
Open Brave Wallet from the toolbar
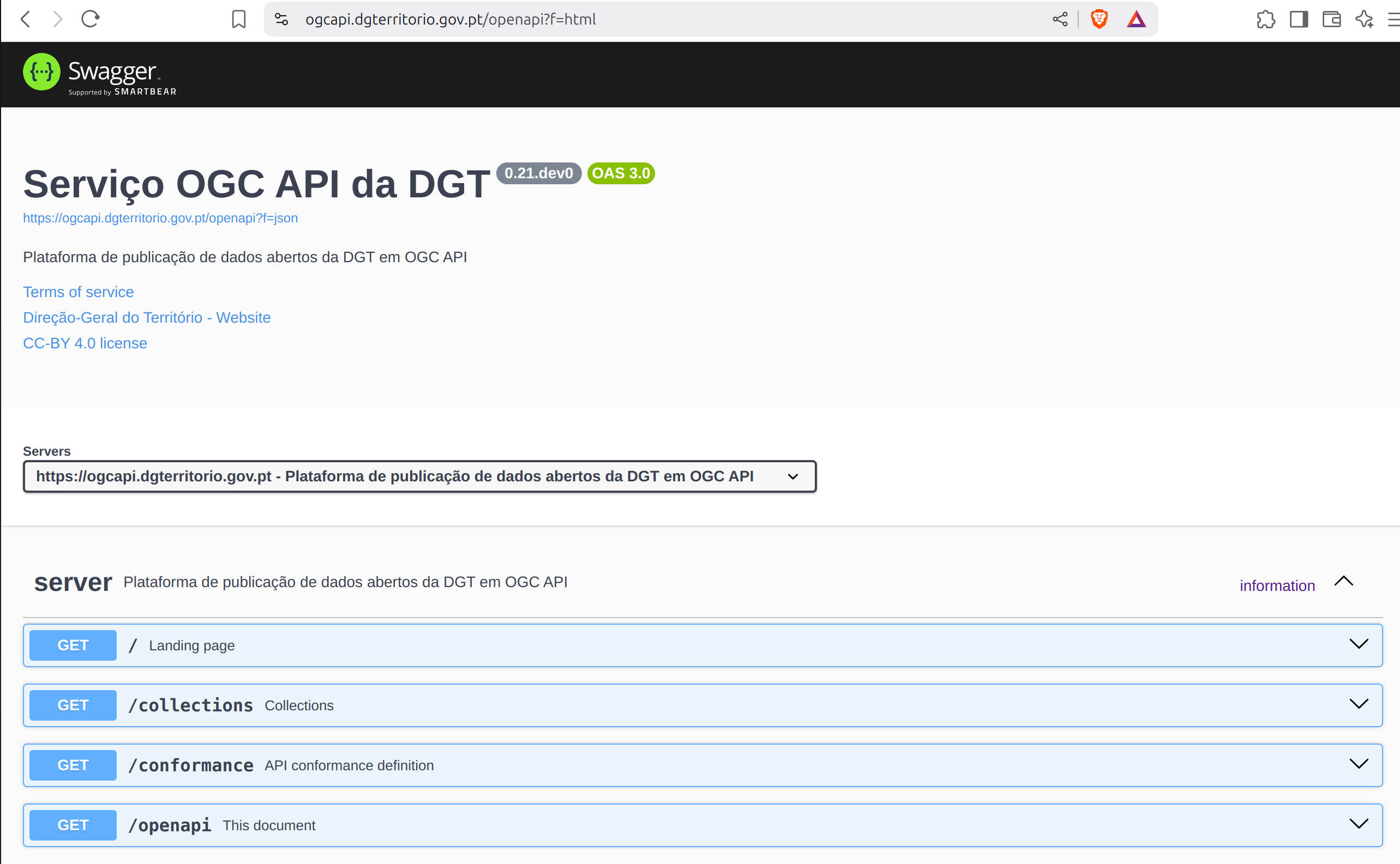tap(1332, 20)
